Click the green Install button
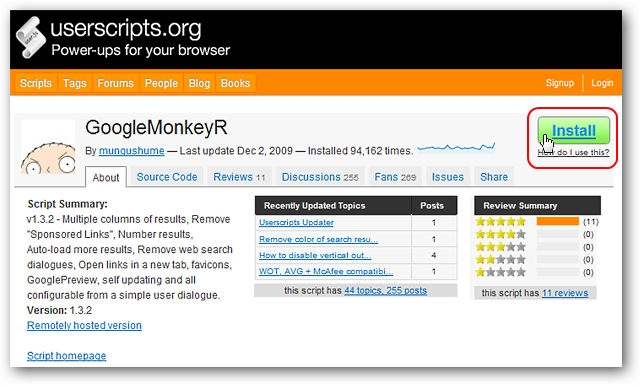The image size is (640, 385). [x=573, y=131]
